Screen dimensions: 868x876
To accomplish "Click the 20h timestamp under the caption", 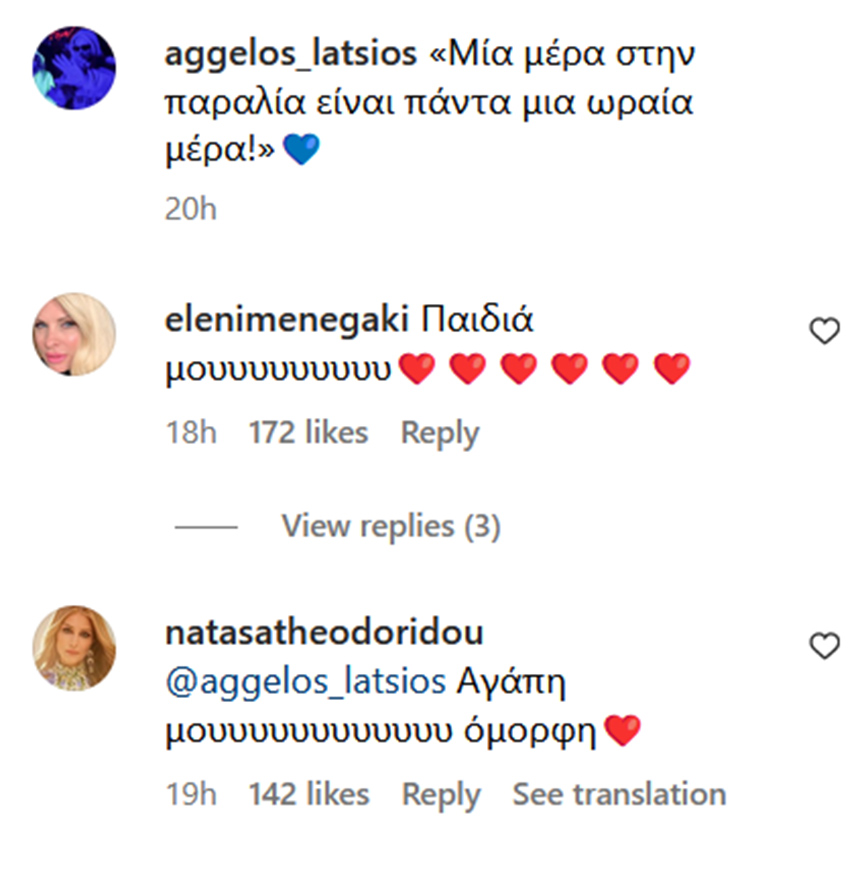I will 190,209.
